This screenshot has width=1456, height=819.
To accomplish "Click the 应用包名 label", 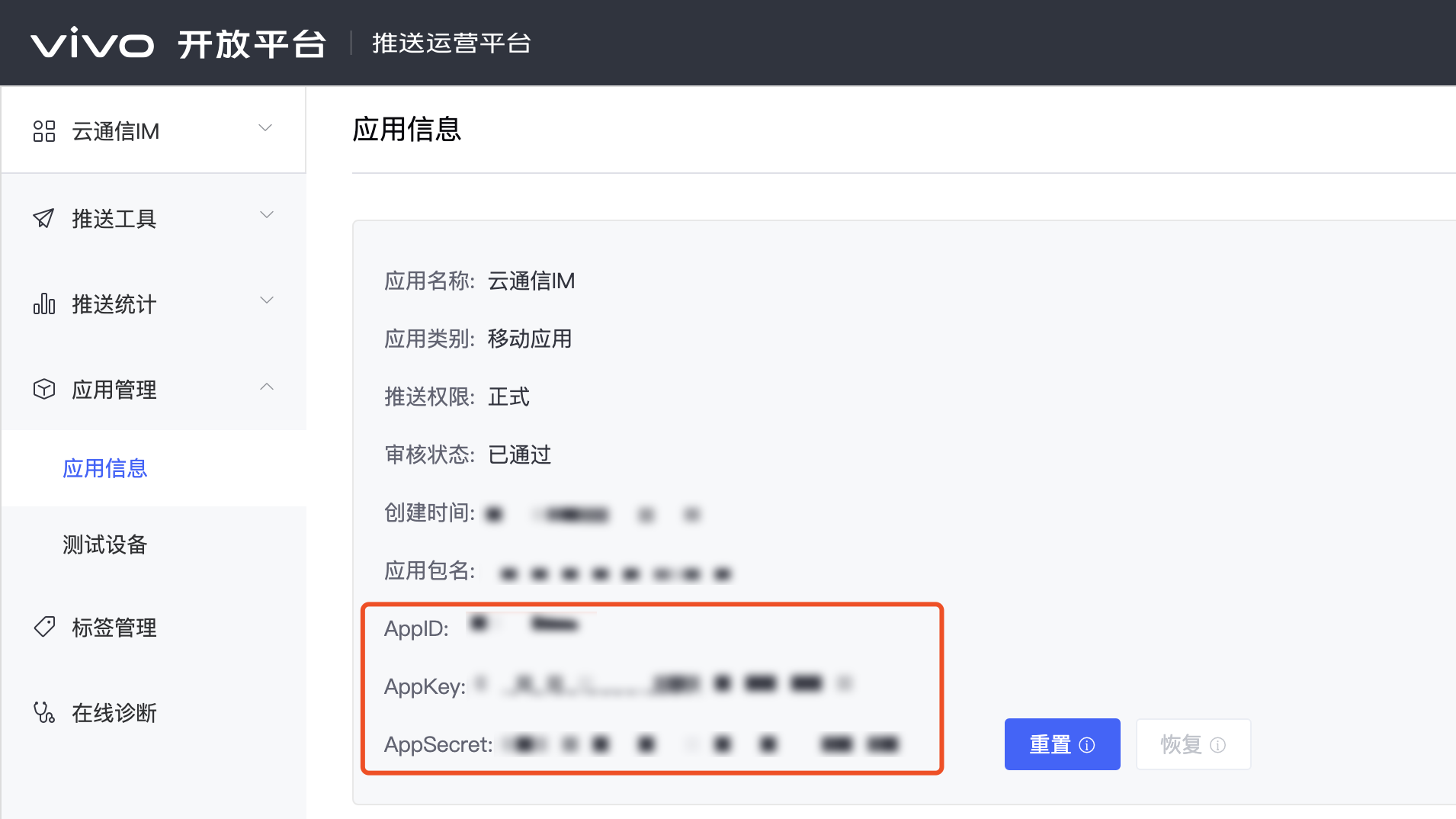I will 430,571.
